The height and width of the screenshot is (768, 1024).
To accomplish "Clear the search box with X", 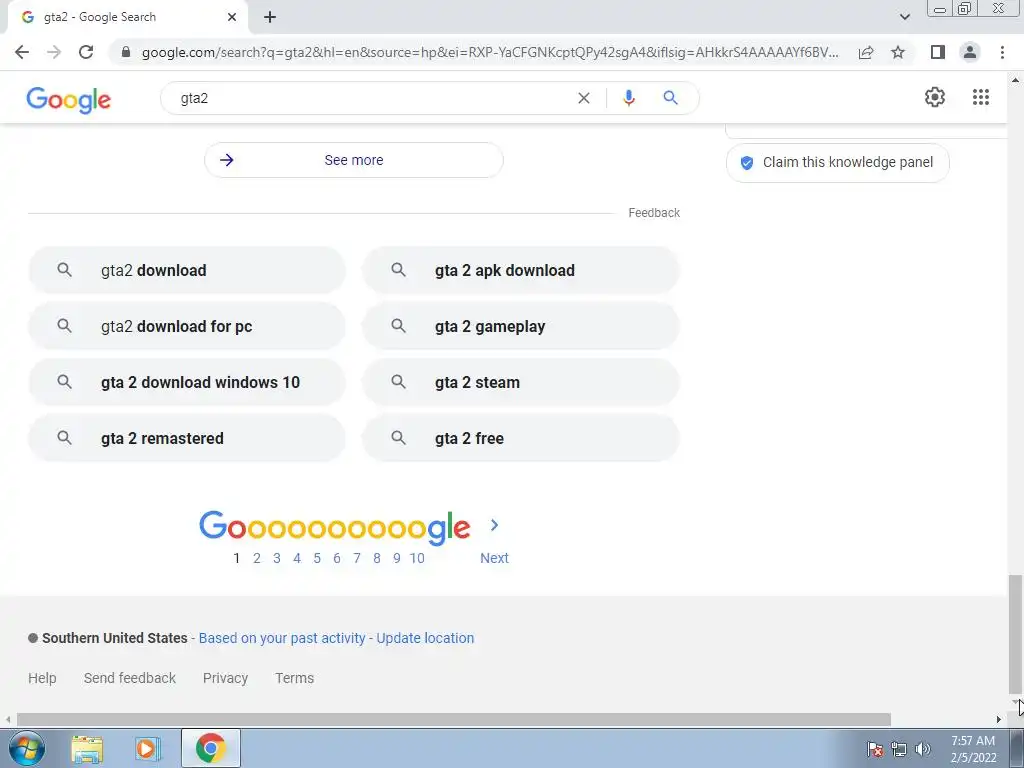I will point(584,98).
